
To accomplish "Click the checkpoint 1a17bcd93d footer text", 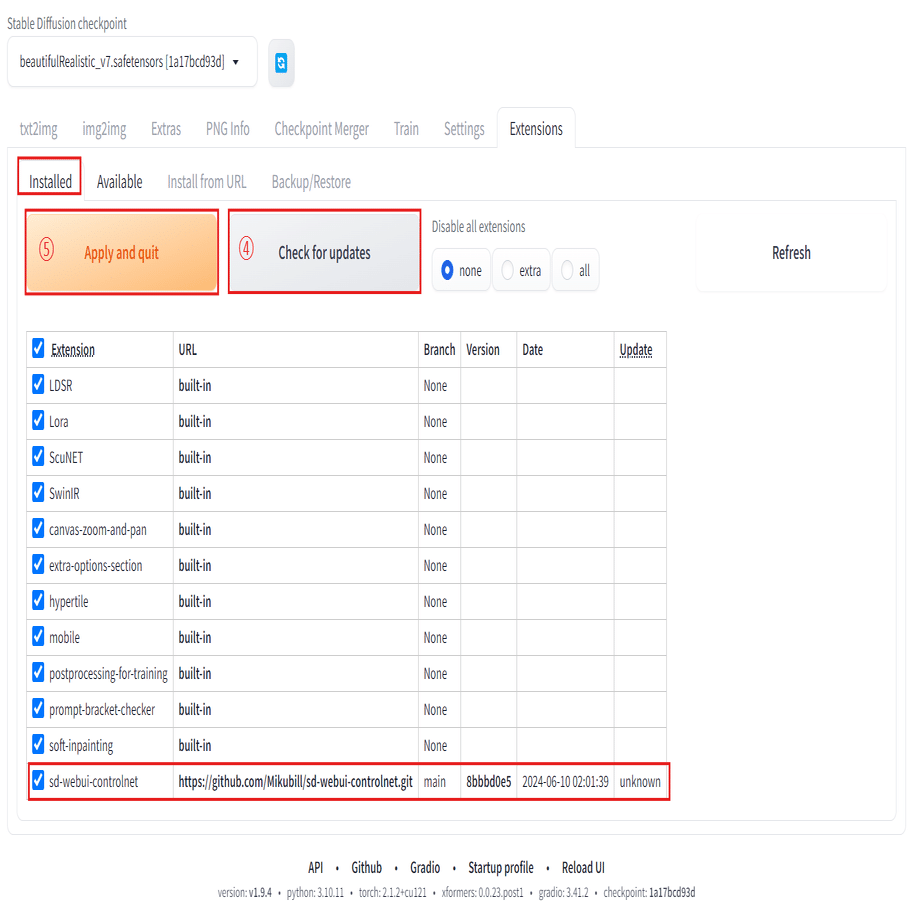I will 649,893.
